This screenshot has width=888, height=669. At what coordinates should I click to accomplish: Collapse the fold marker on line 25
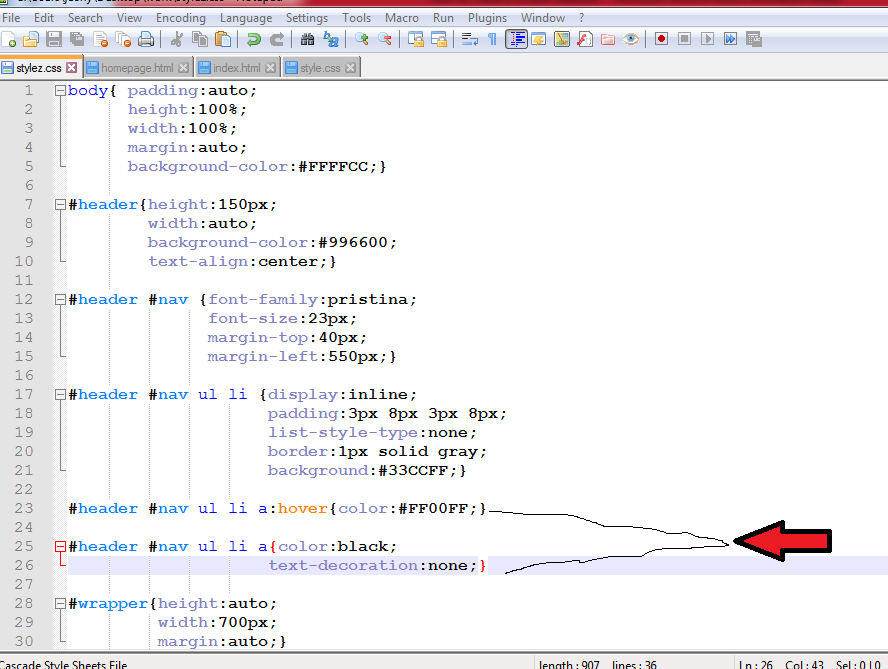coord(60,547)
